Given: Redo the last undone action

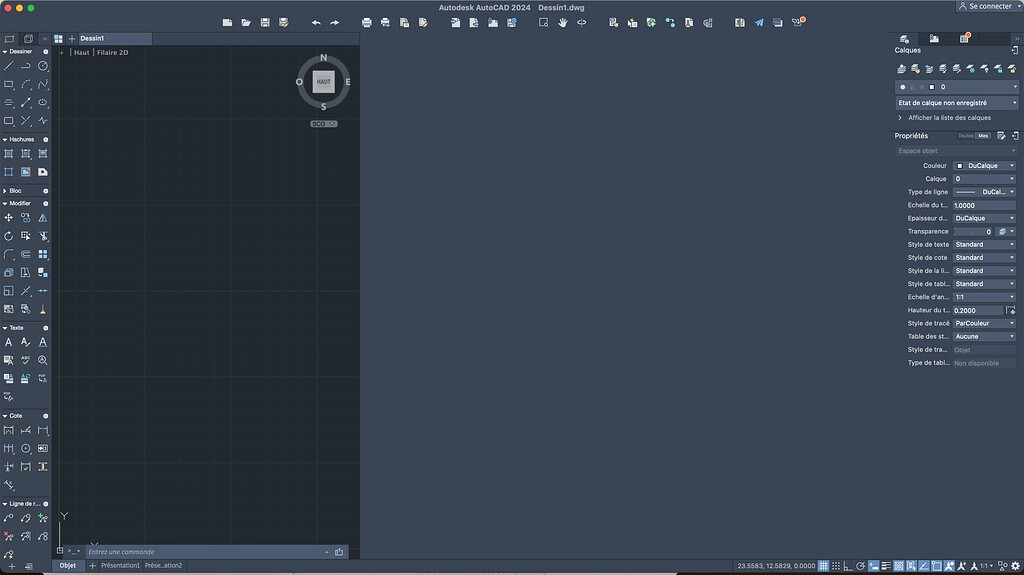Looking at the screenshot, I should (334, 22).
